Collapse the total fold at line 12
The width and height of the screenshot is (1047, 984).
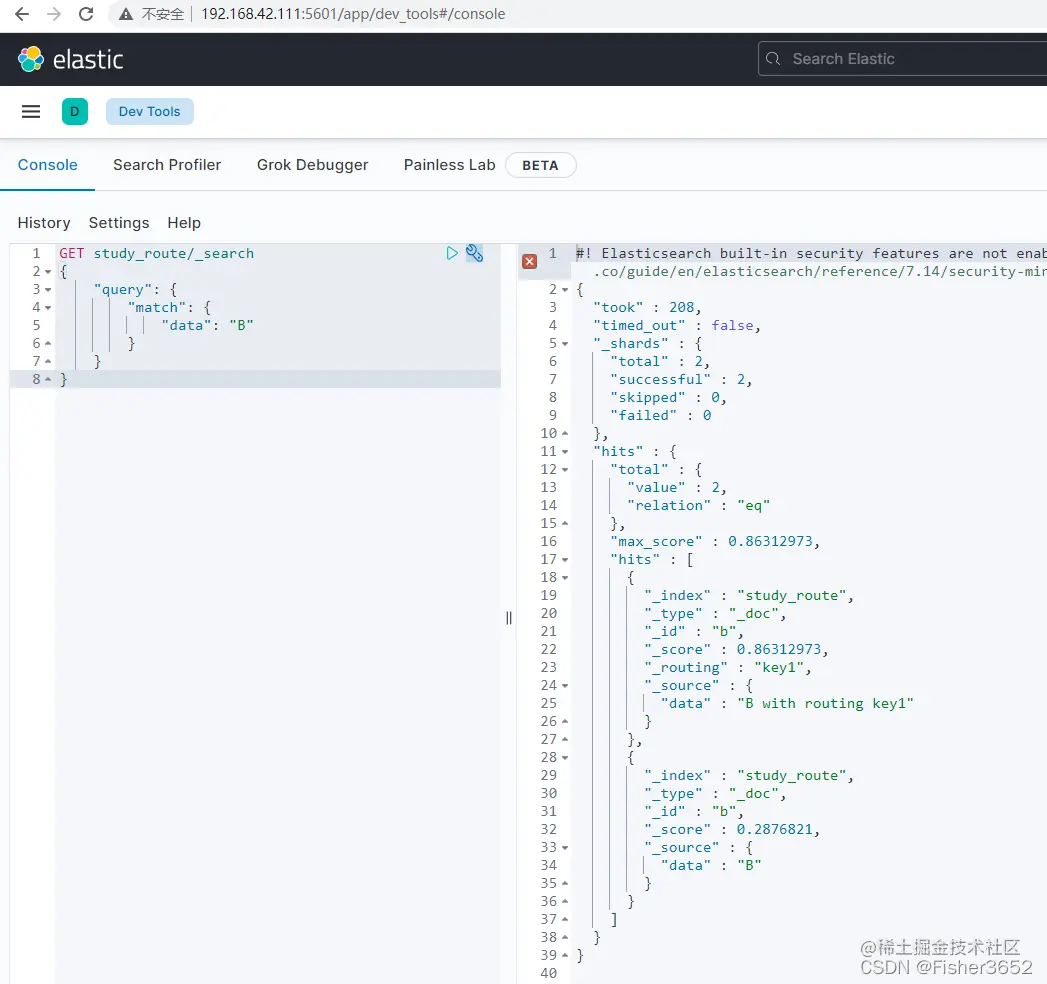coord(565,470)
